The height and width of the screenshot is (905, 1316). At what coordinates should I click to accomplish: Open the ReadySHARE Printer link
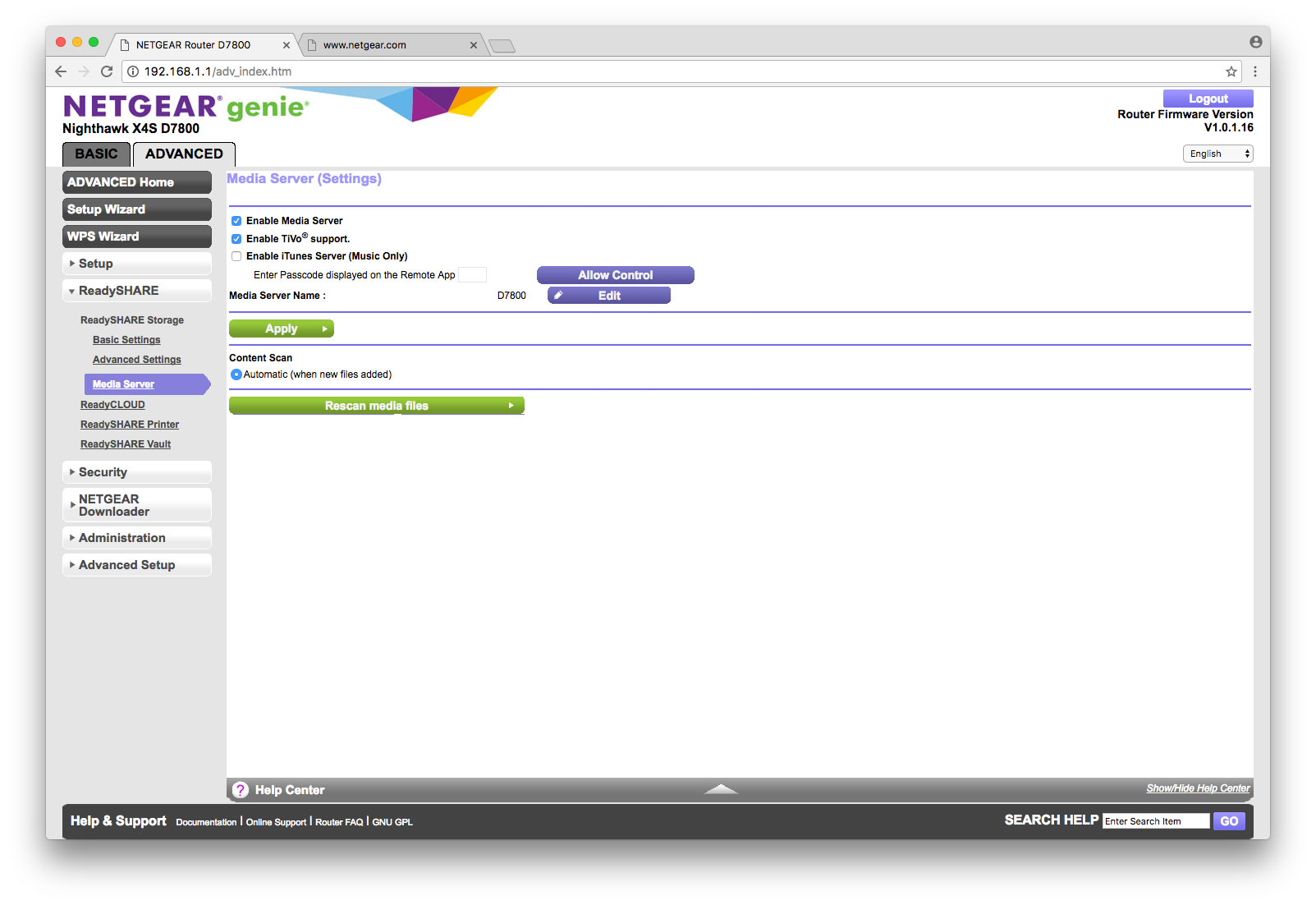pos(130,425)
